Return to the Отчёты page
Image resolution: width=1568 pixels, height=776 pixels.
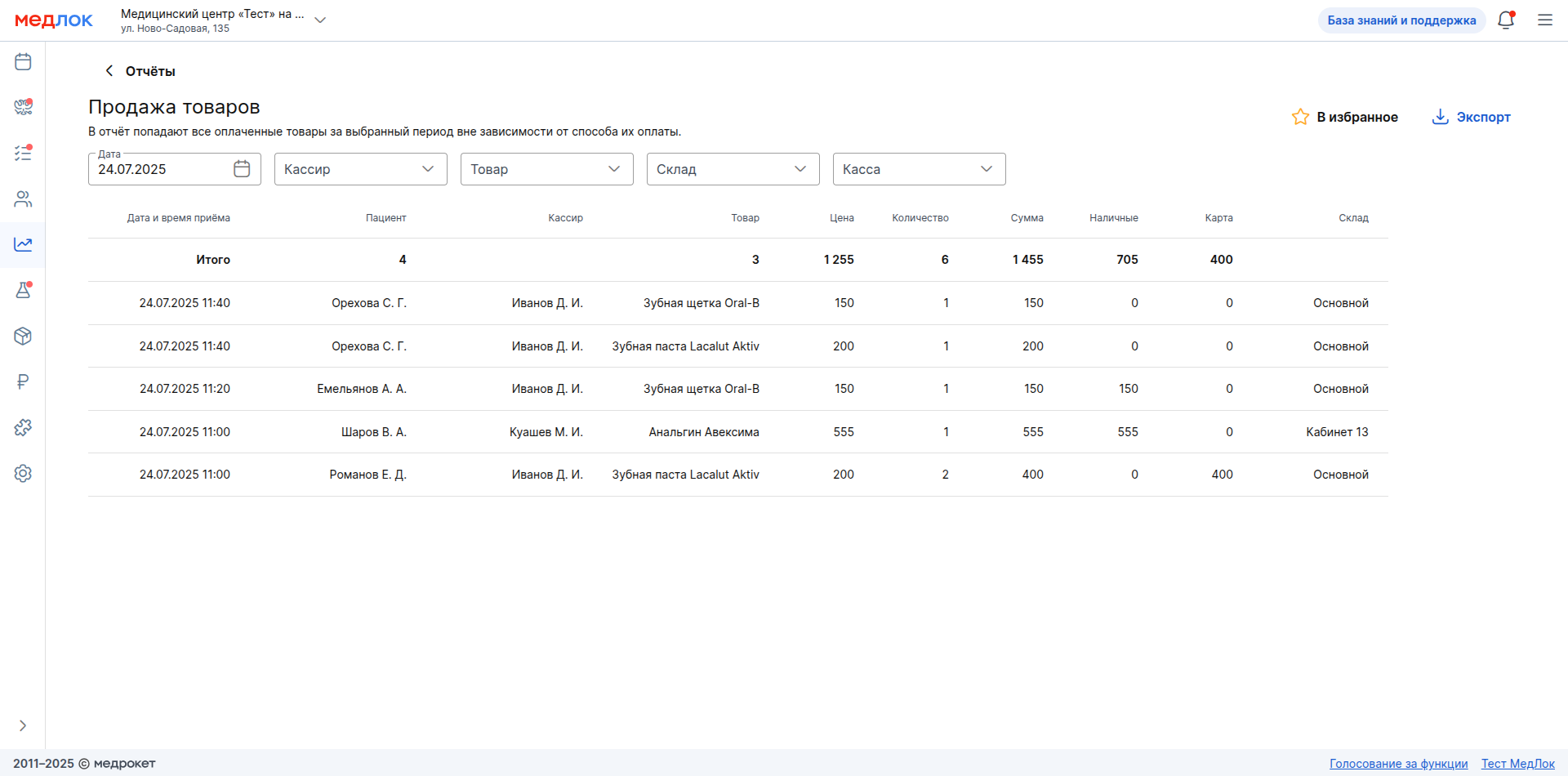(150, 71)
